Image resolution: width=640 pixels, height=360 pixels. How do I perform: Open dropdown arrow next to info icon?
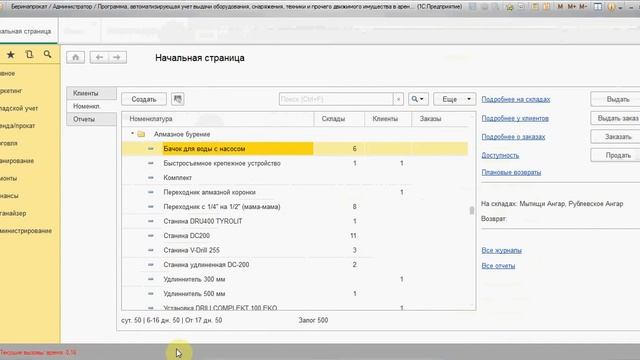(x=620, y=7)
